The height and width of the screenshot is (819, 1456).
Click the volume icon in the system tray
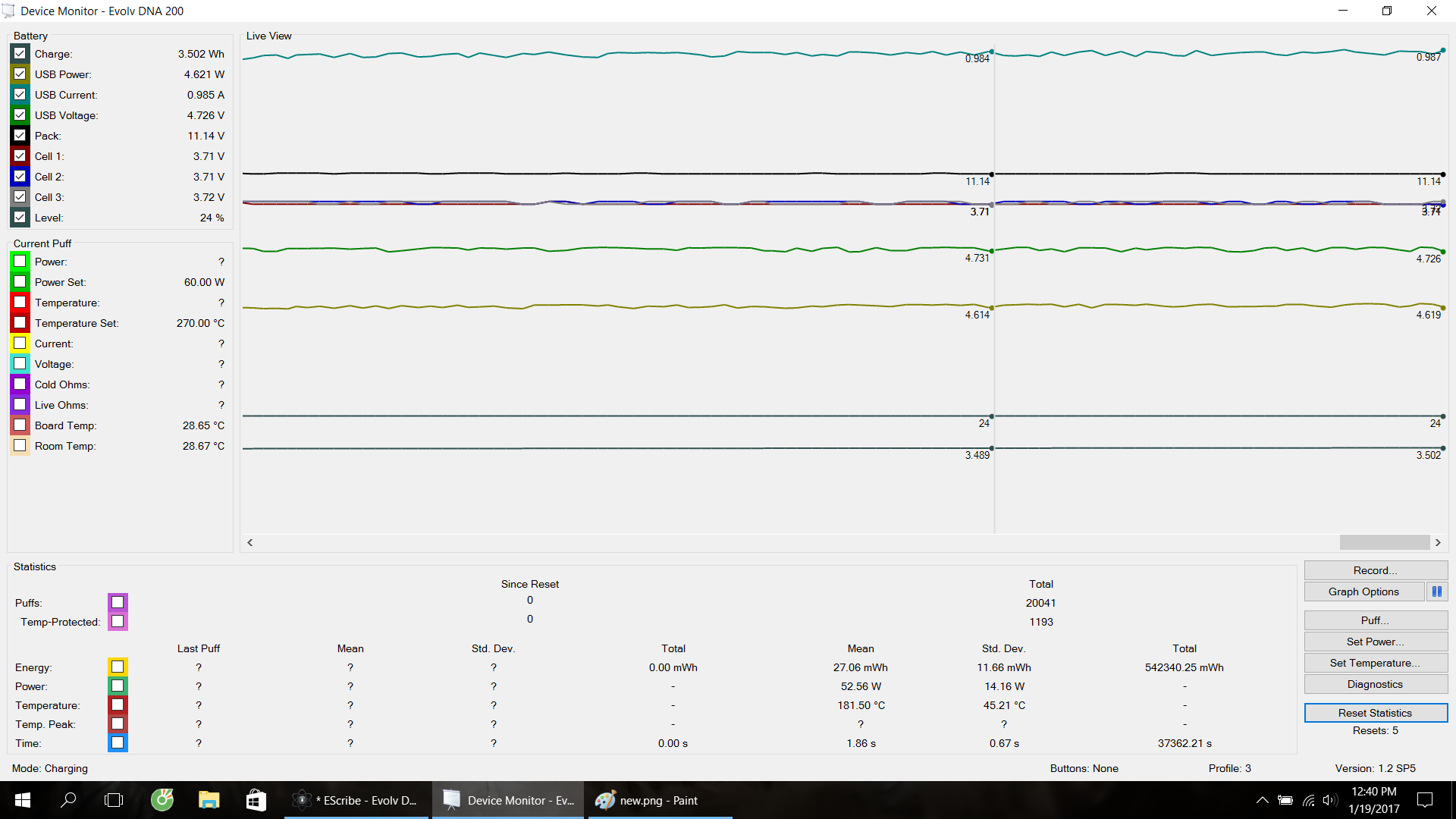pyautogui.click(x=1329, y=800)
